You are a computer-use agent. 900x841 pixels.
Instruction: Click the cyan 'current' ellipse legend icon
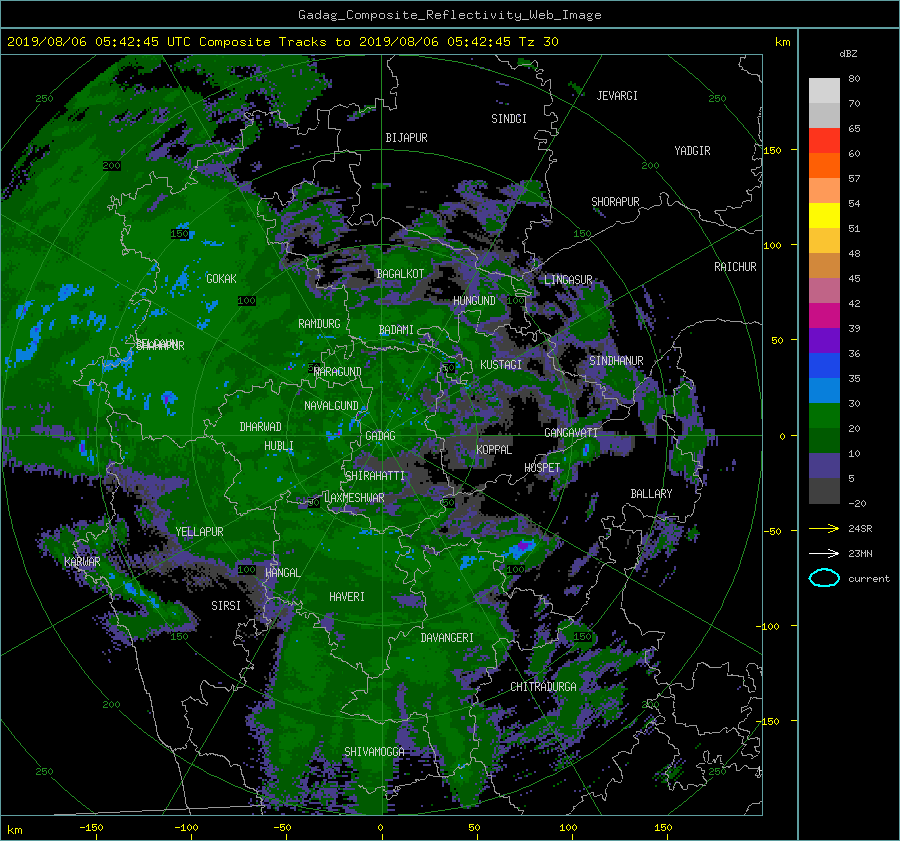coord(824,578)
